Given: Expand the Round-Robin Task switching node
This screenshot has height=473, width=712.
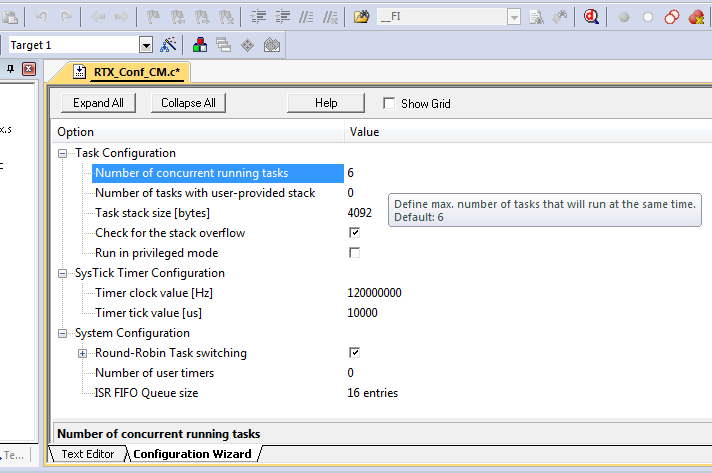Looking at the screenshot, I should [x=83, y=353].
